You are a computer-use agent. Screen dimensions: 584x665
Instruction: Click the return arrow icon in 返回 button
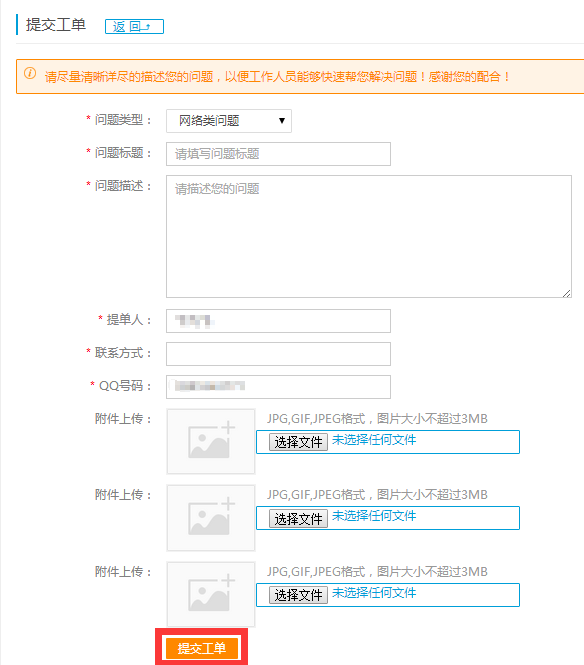point(146,27)
